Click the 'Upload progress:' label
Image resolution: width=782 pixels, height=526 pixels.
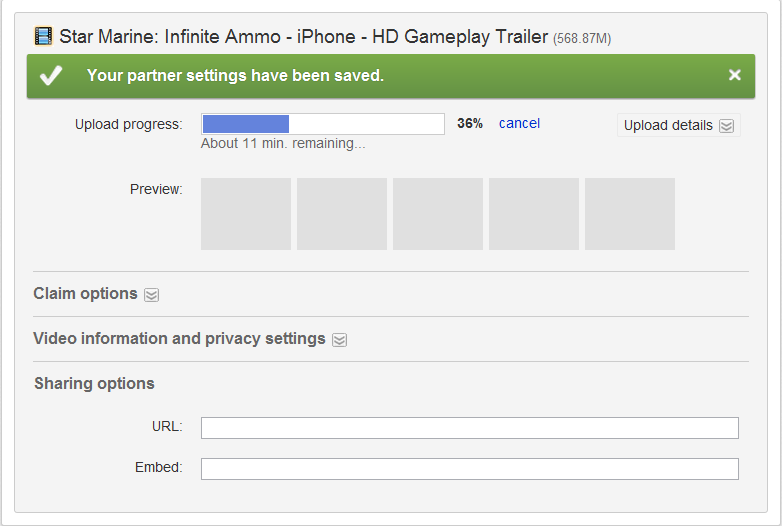pyautogui.click(x=129, y=124)
